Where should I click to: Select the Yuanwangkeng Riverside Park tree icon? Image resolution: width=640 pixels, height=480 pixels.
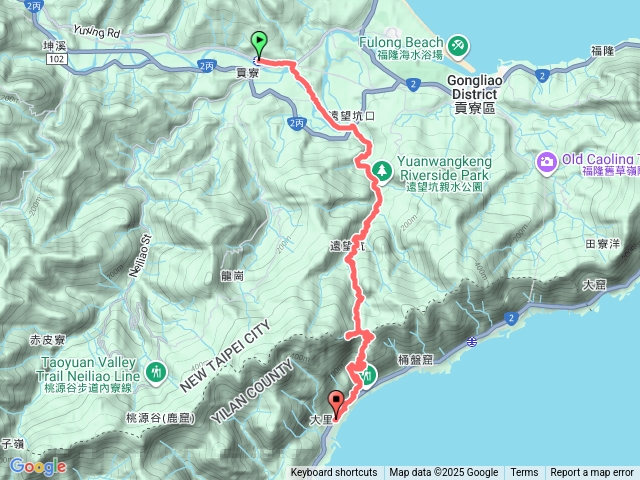382,171
